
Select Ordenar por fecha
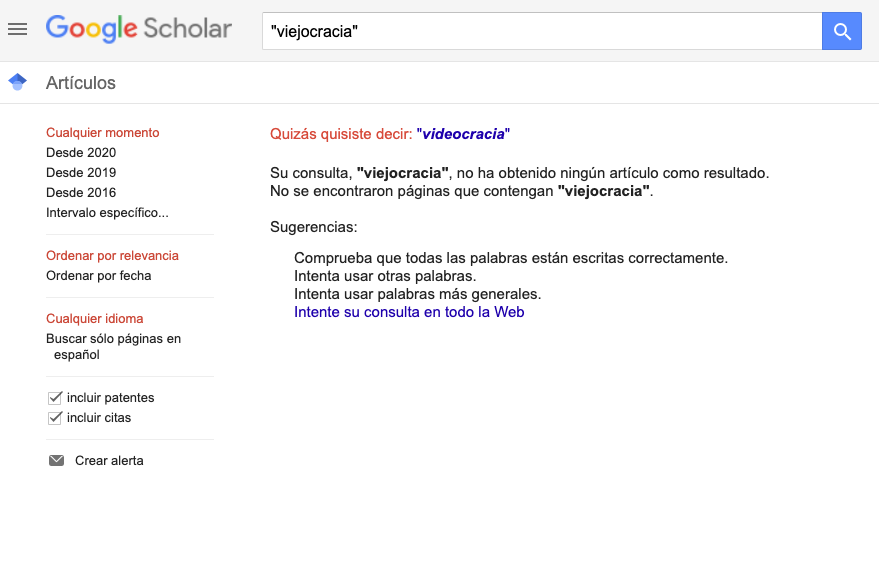(99, 275)
